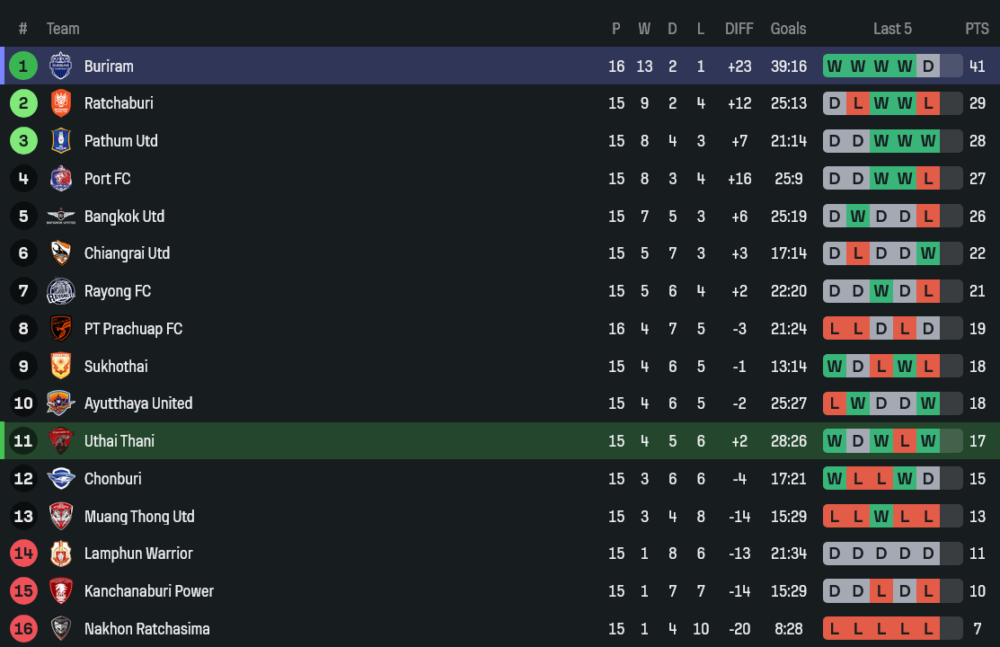This screenshot has height=647, width=1000.
Task: Click the Last 5 column header
Action: point(892,29)
